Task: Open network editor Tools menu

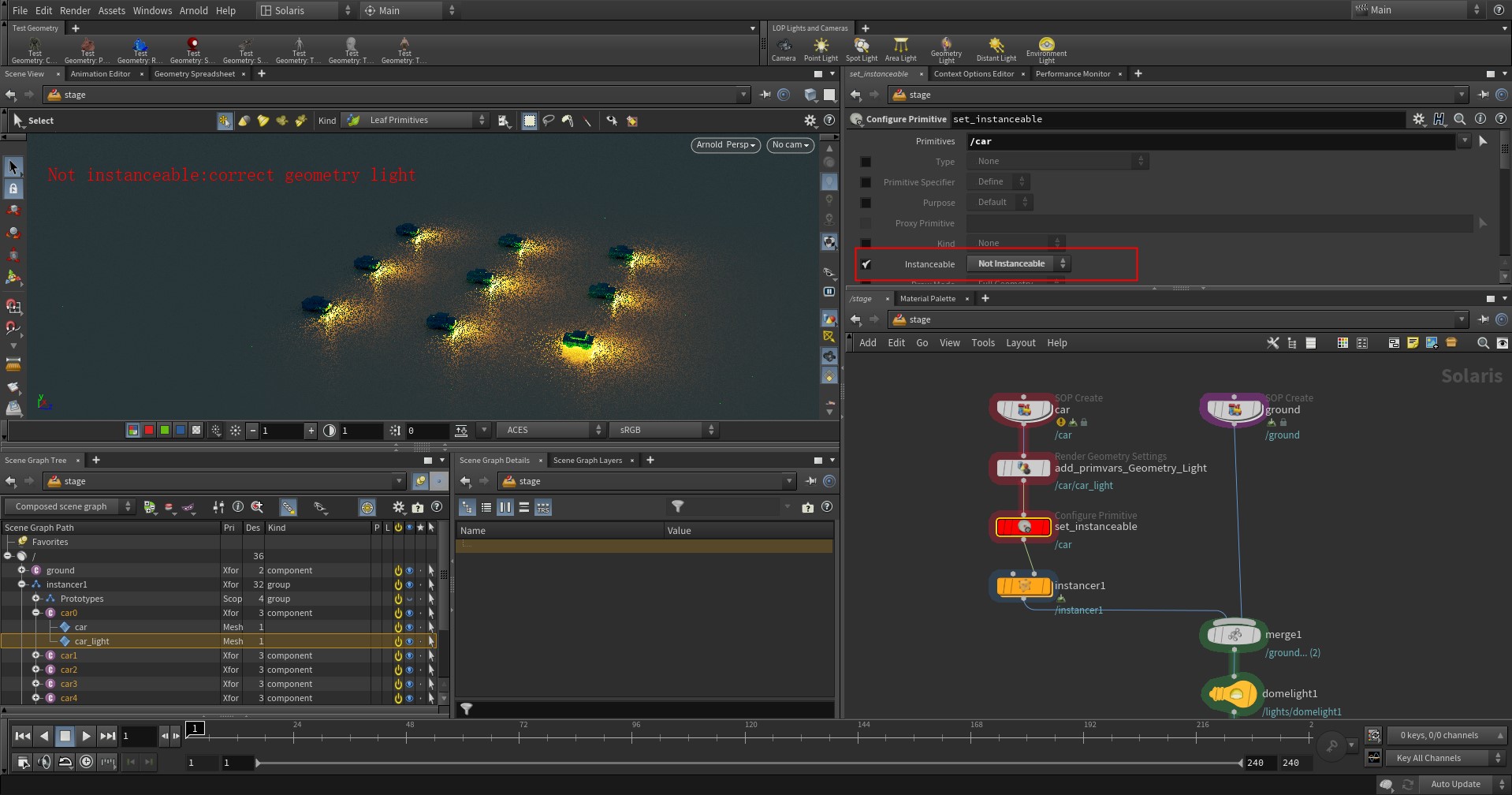Action: coord(982,343)
